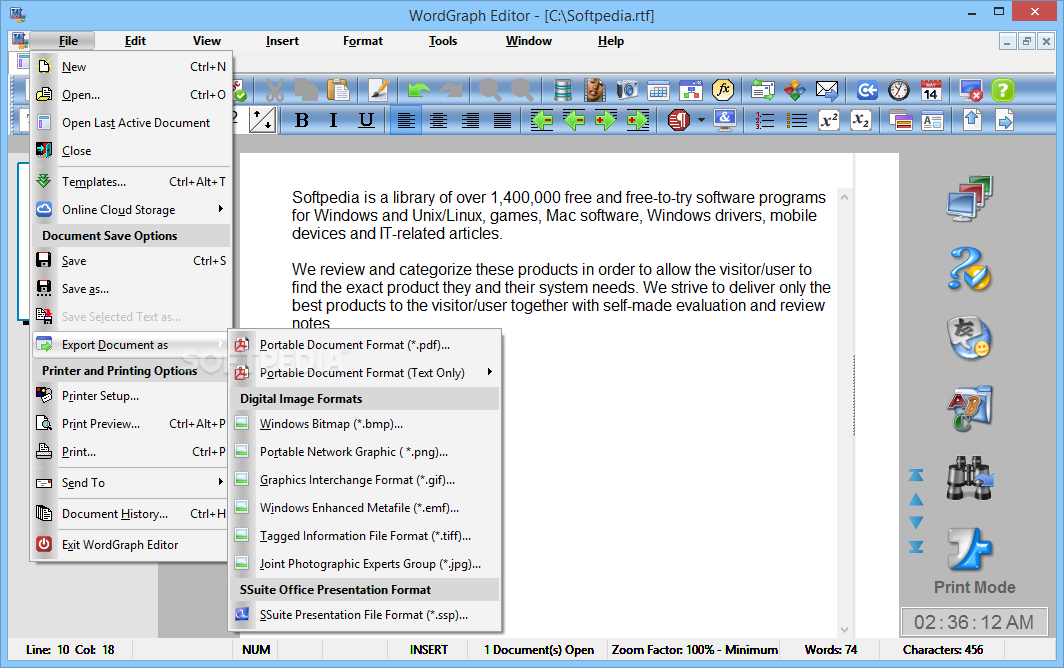1064x668 pixels.
Task: Open the Format menu
Action: pos(362,41)
